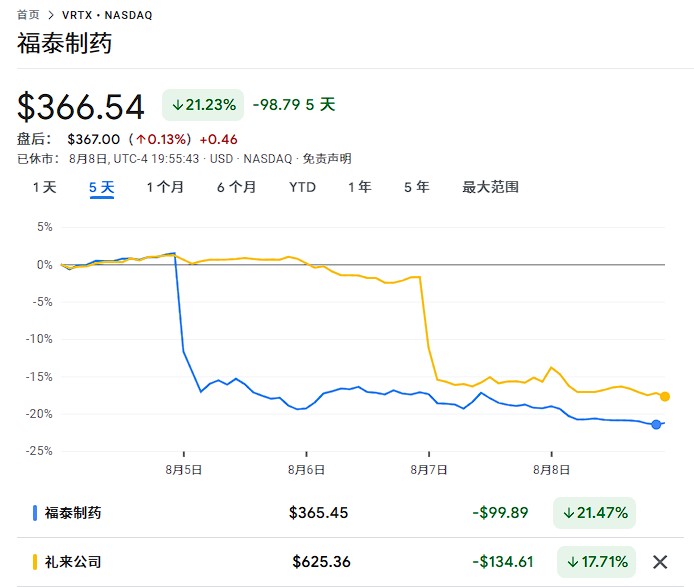Screen dimensions: 694x587
Task: Open the 福泰制药 comparison row
Action: [350, 513]
